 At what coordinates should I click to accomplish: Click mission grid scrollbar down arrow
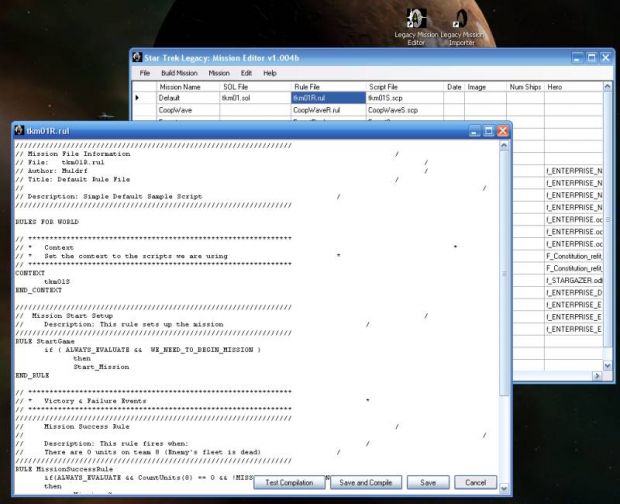click(x=608, y=366)
